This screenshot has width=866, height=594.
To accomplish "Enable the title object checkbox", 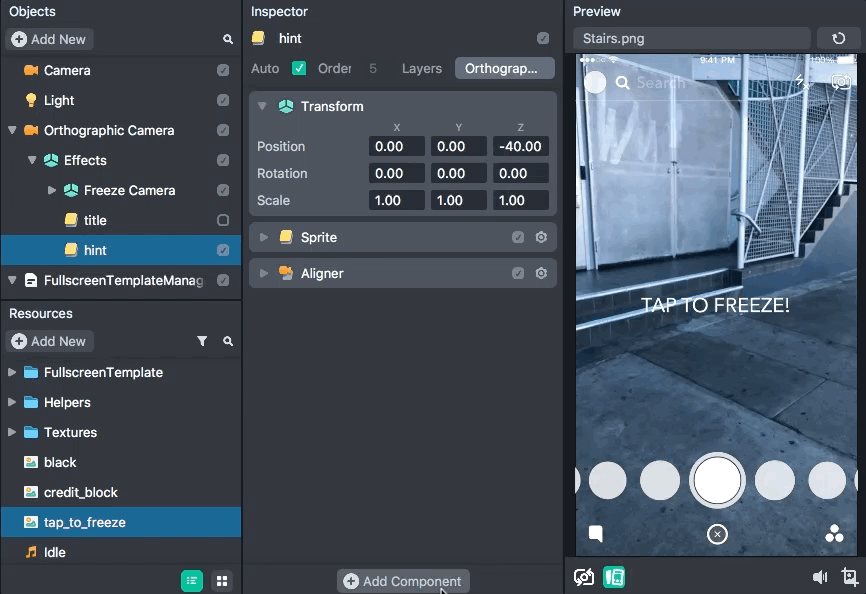I will [x=223, y=220].
